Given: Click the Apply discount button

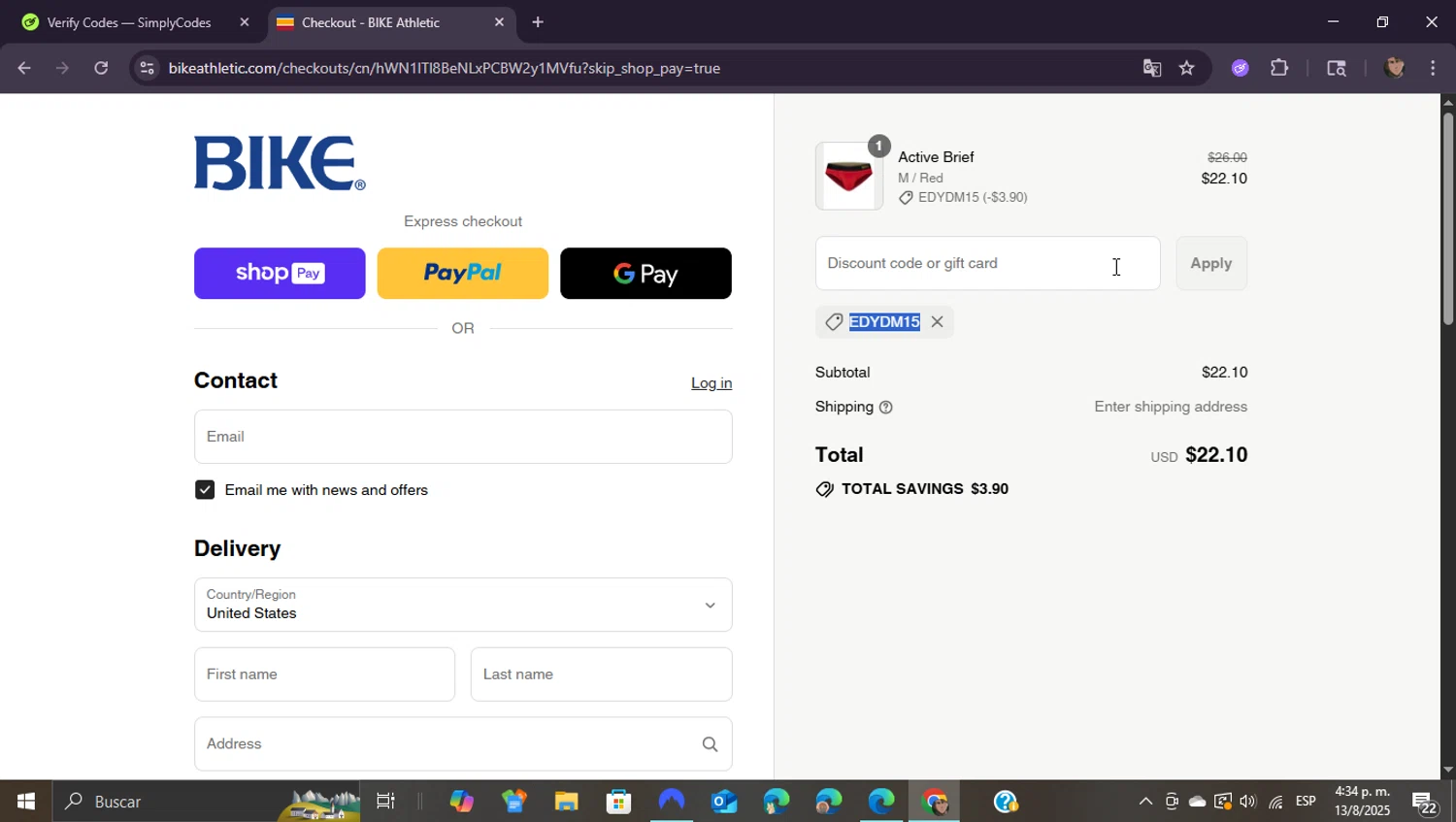Looking at the screenshot, I should 1211,263.
